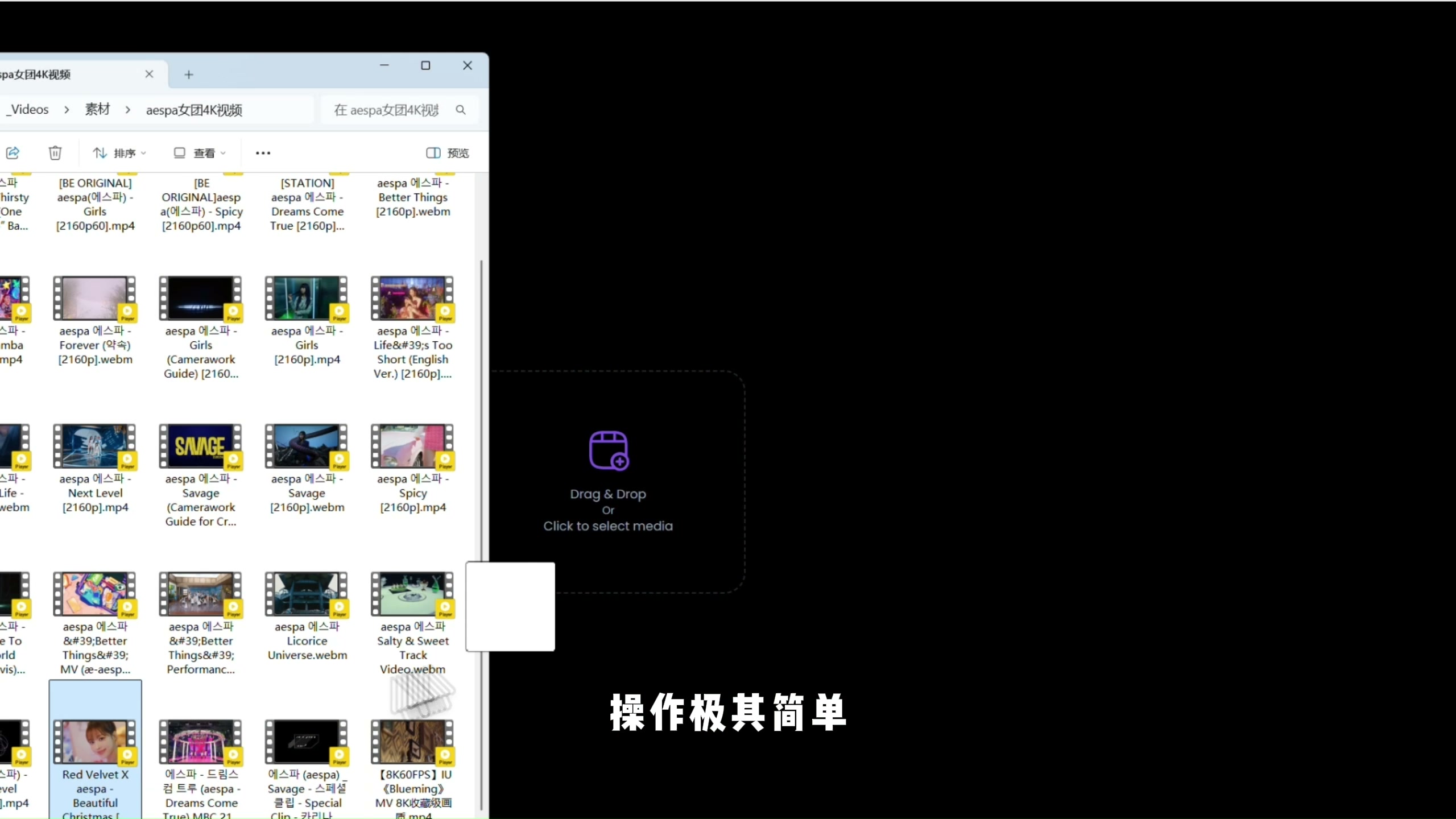Image resolution: width=1456 pixels, height=819 pixels.
Task: Open the 排序 sort dropdown
Action: point(119,153)
